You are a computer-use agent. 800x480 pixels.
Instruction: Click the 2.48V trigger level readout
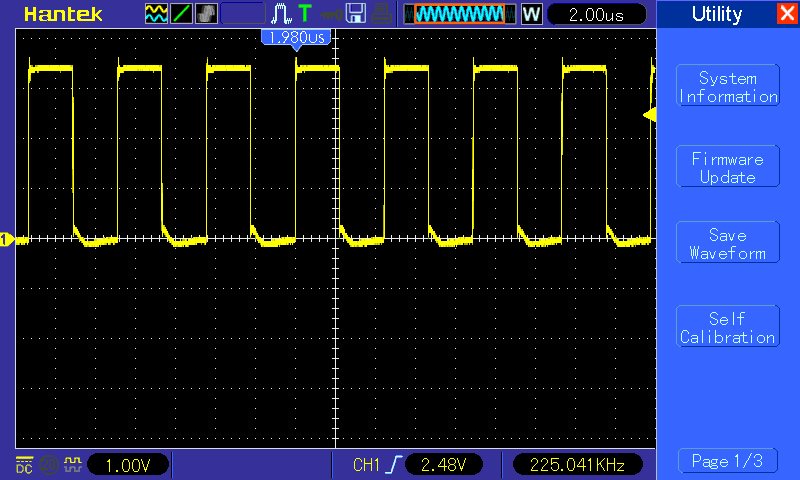point(444,465)
